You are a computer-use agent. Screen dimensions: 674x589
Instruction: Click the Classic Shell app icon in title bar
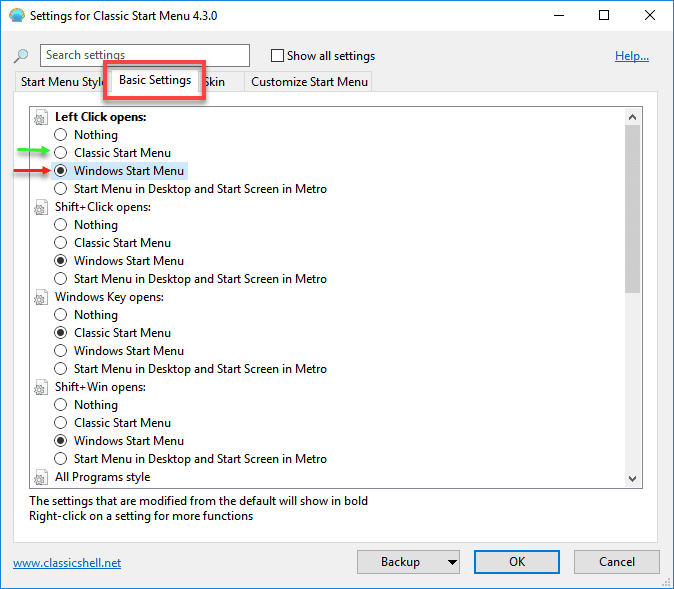pos(17,15)
